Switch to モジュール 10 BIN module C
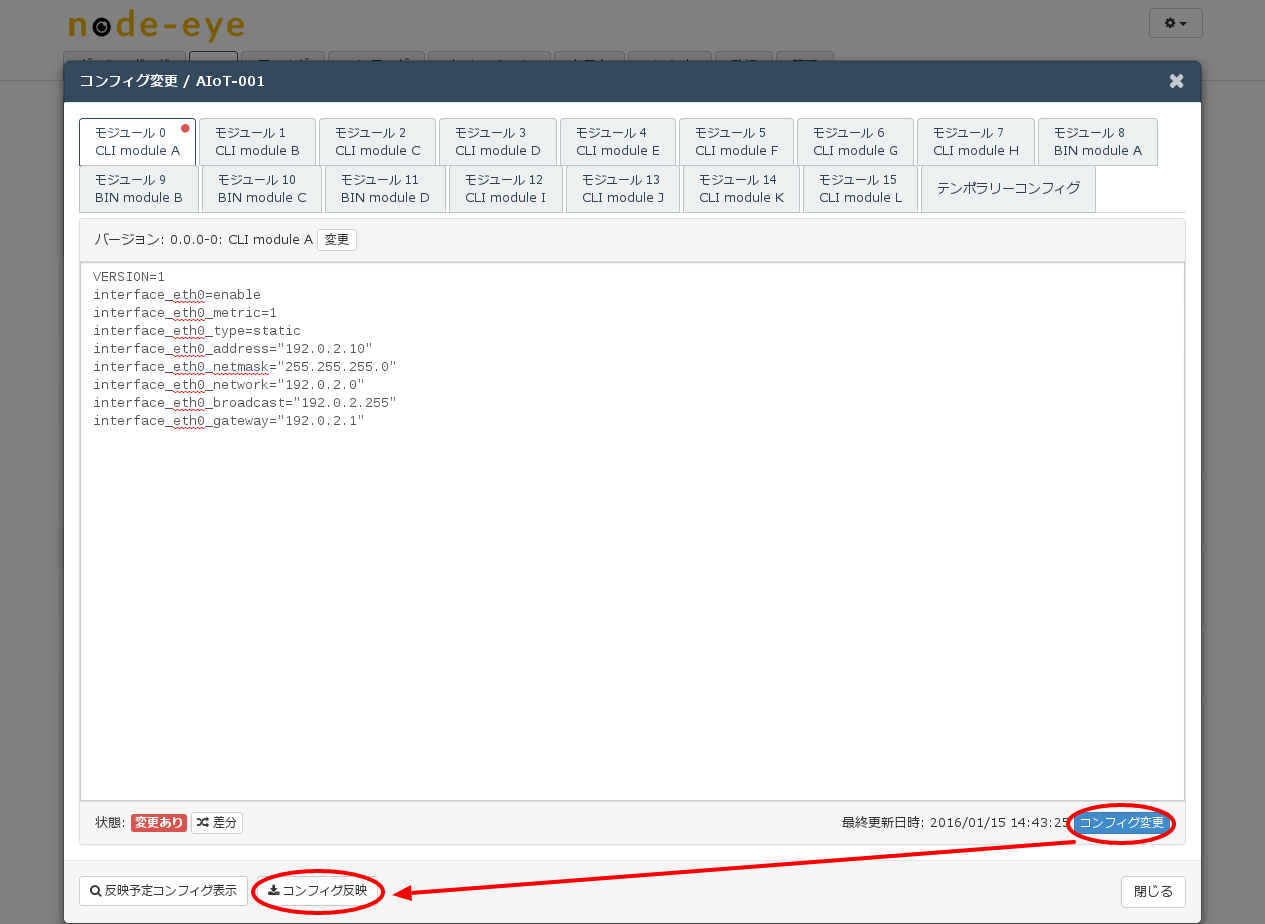This screenshot has height=924, width=1265. (x=262, y=189)
